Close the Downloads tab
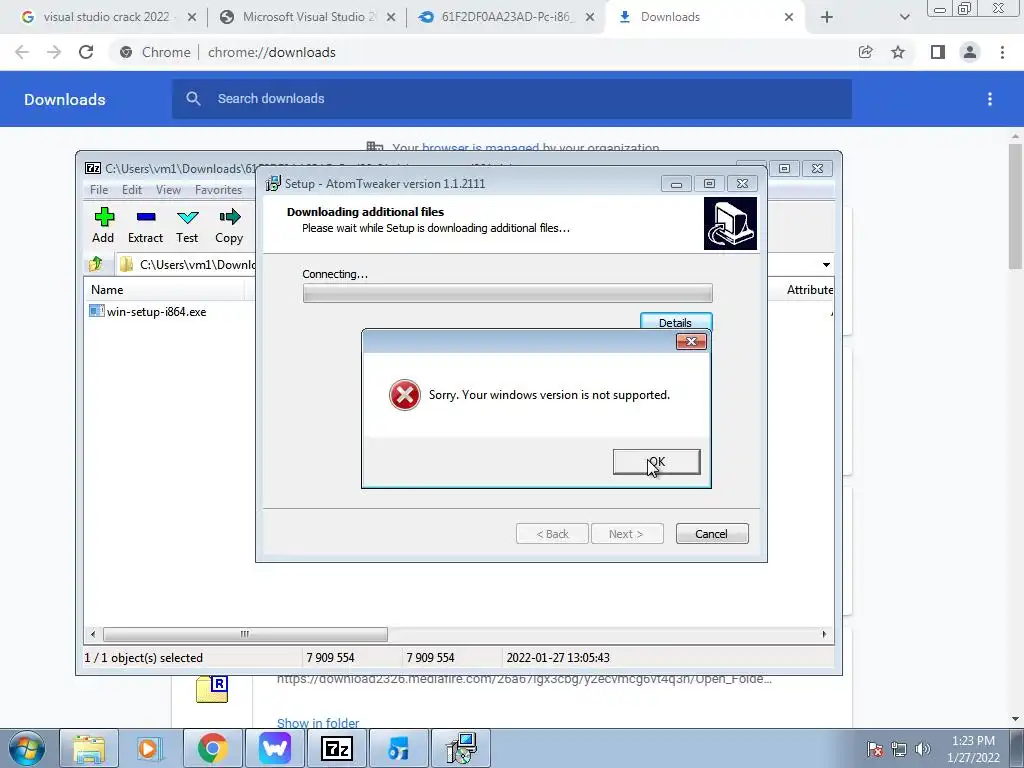 click(x=789, y=17)
